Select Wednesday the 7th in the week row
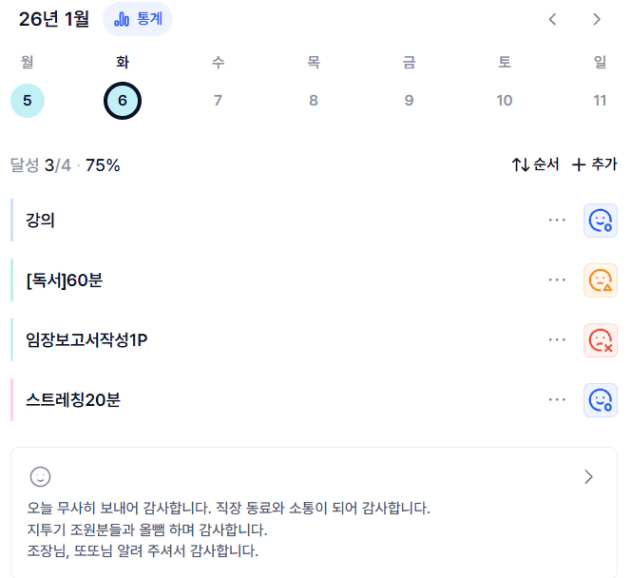The height and width of the screenshot is (578, 631). [218, 100]
